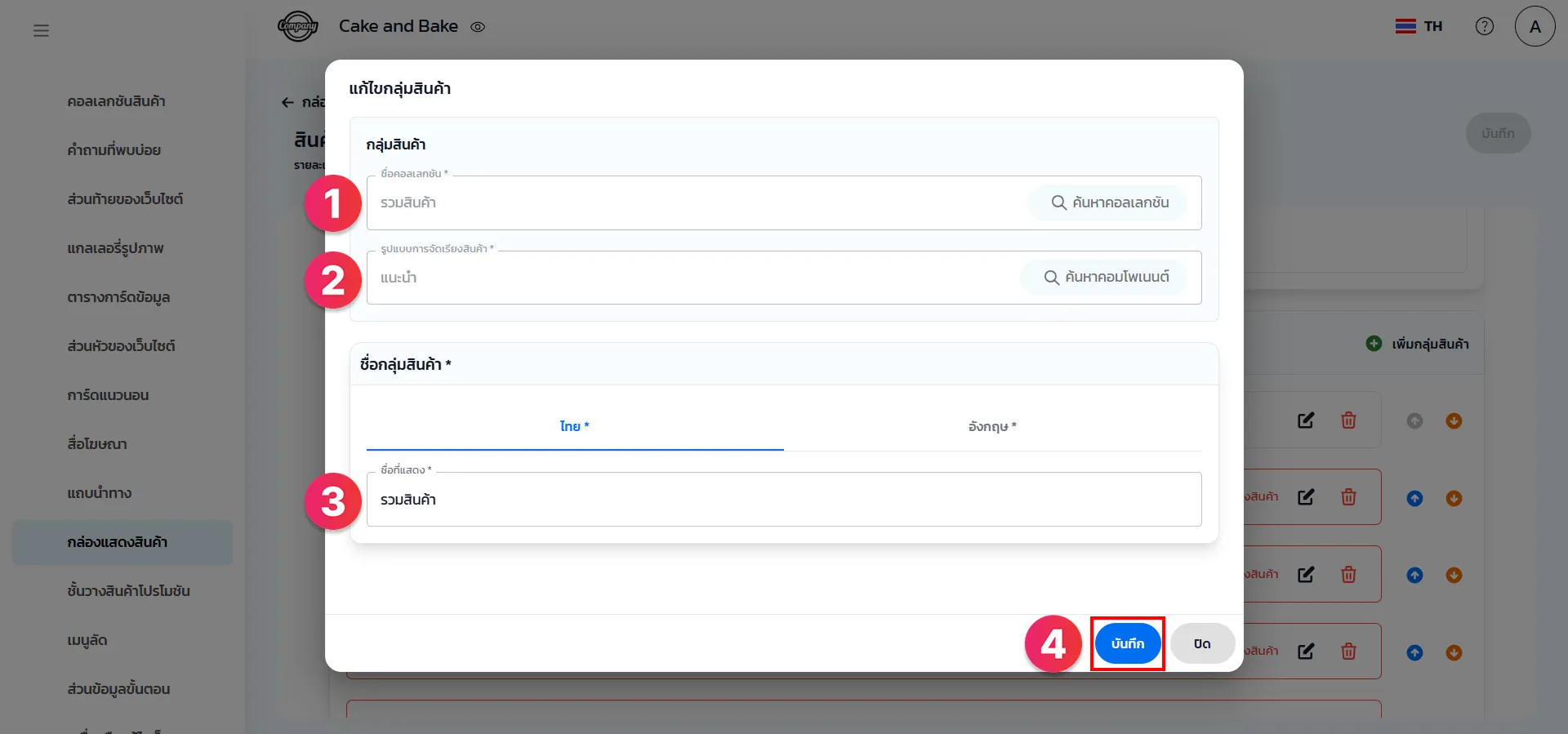Click the ปิด close button in dialog
The image size is (1568, 734).
1201,643
